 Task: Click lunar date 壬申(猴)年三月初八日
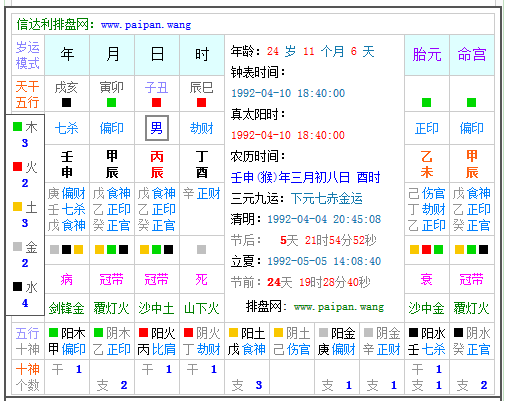click(x=290, y=178)
